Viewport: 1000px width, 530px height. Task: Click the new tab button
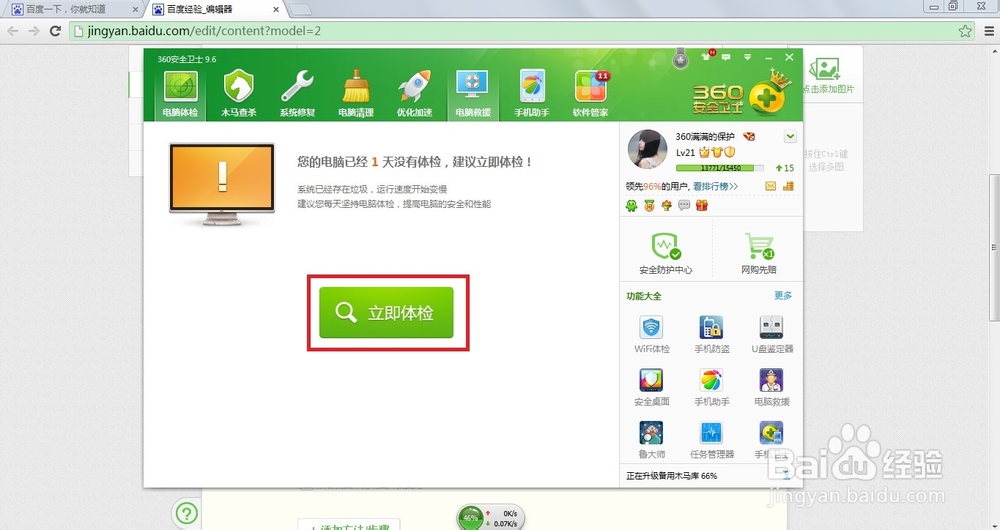tap(300, 9)
